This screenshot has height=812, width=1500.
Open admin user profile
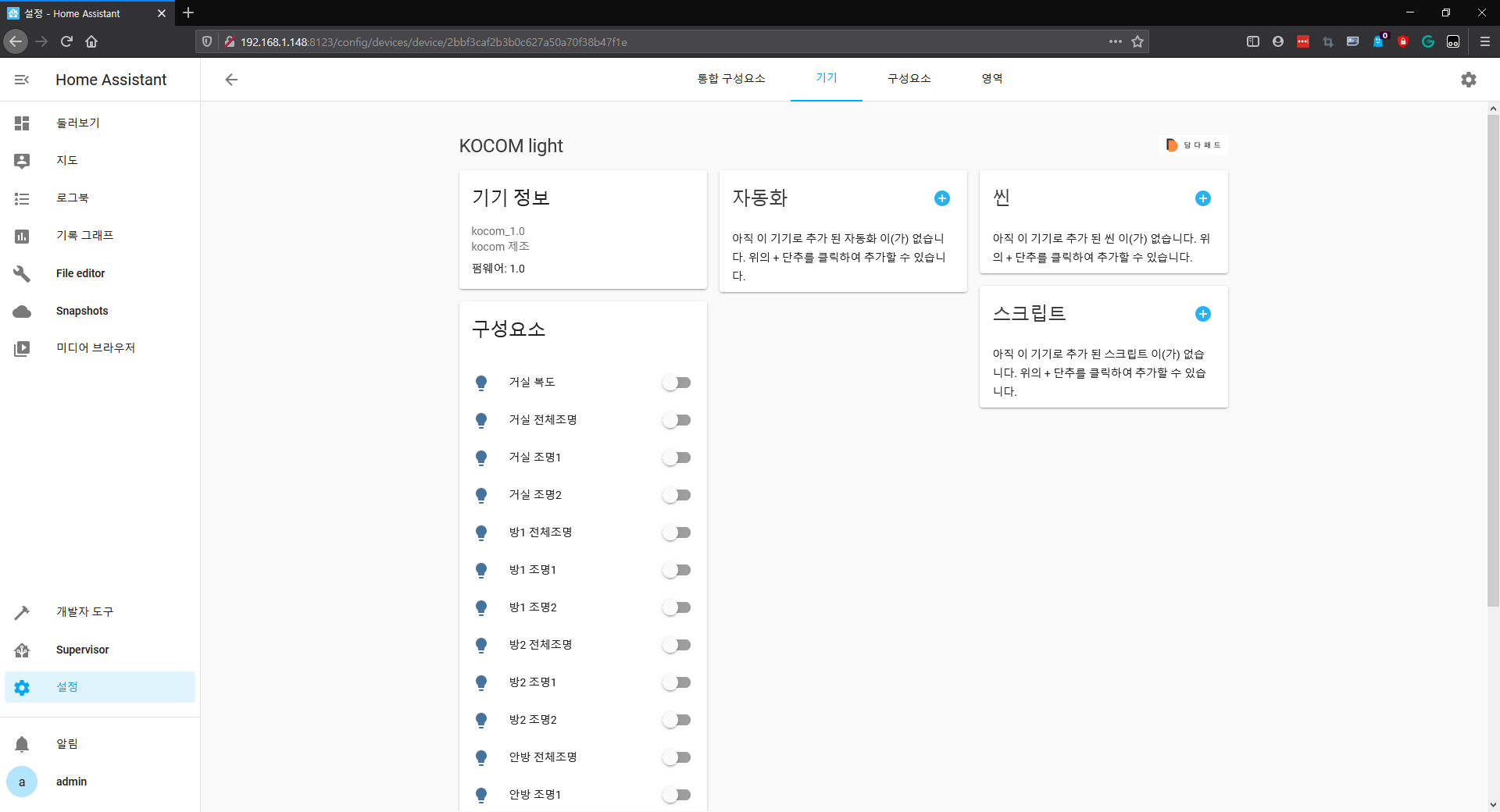(x=100, y=782)
